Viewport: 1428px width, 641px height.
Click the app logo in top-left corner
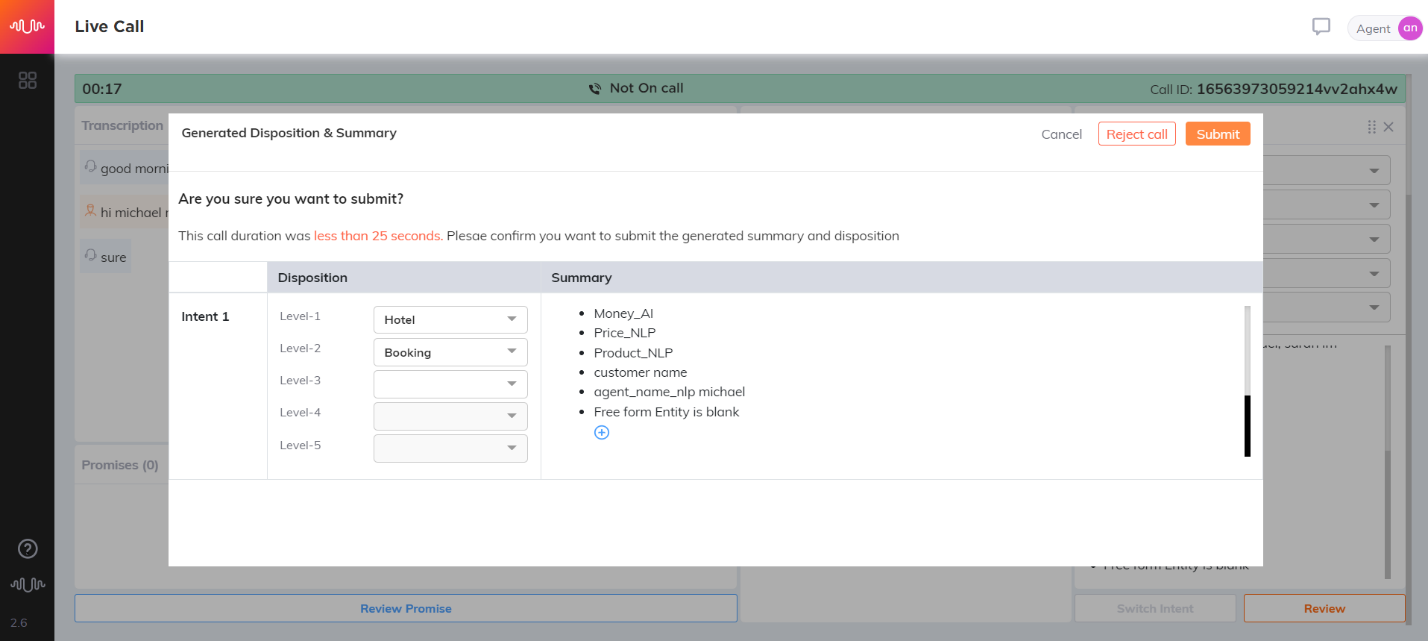point(27,26)
